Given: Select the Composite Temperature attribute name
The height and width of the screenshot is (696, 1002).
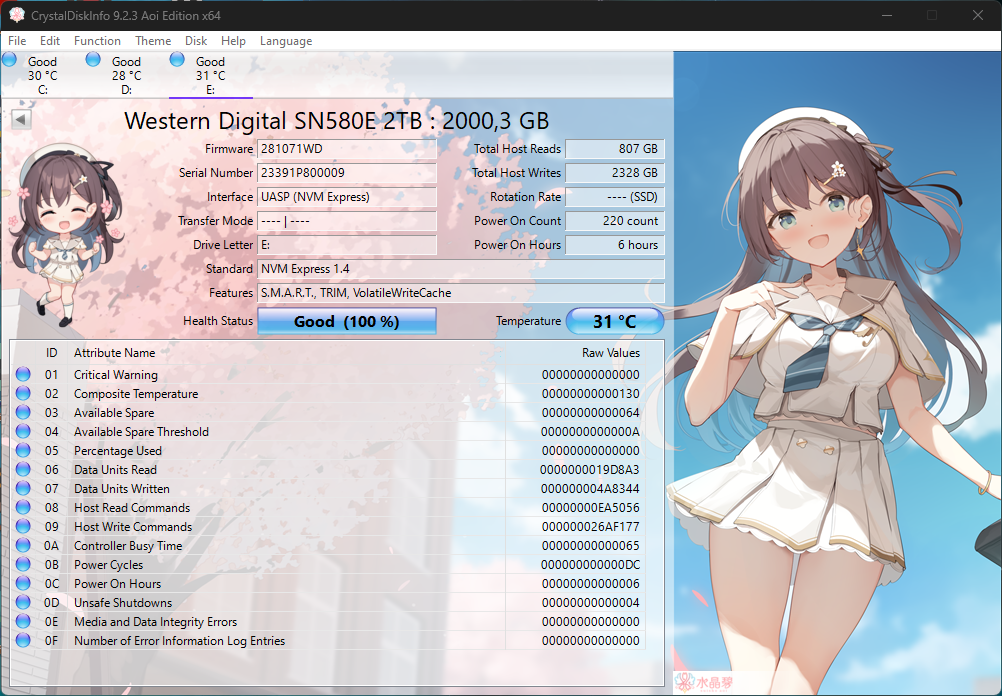Looking at the screenshot, I should click(136, 394).
